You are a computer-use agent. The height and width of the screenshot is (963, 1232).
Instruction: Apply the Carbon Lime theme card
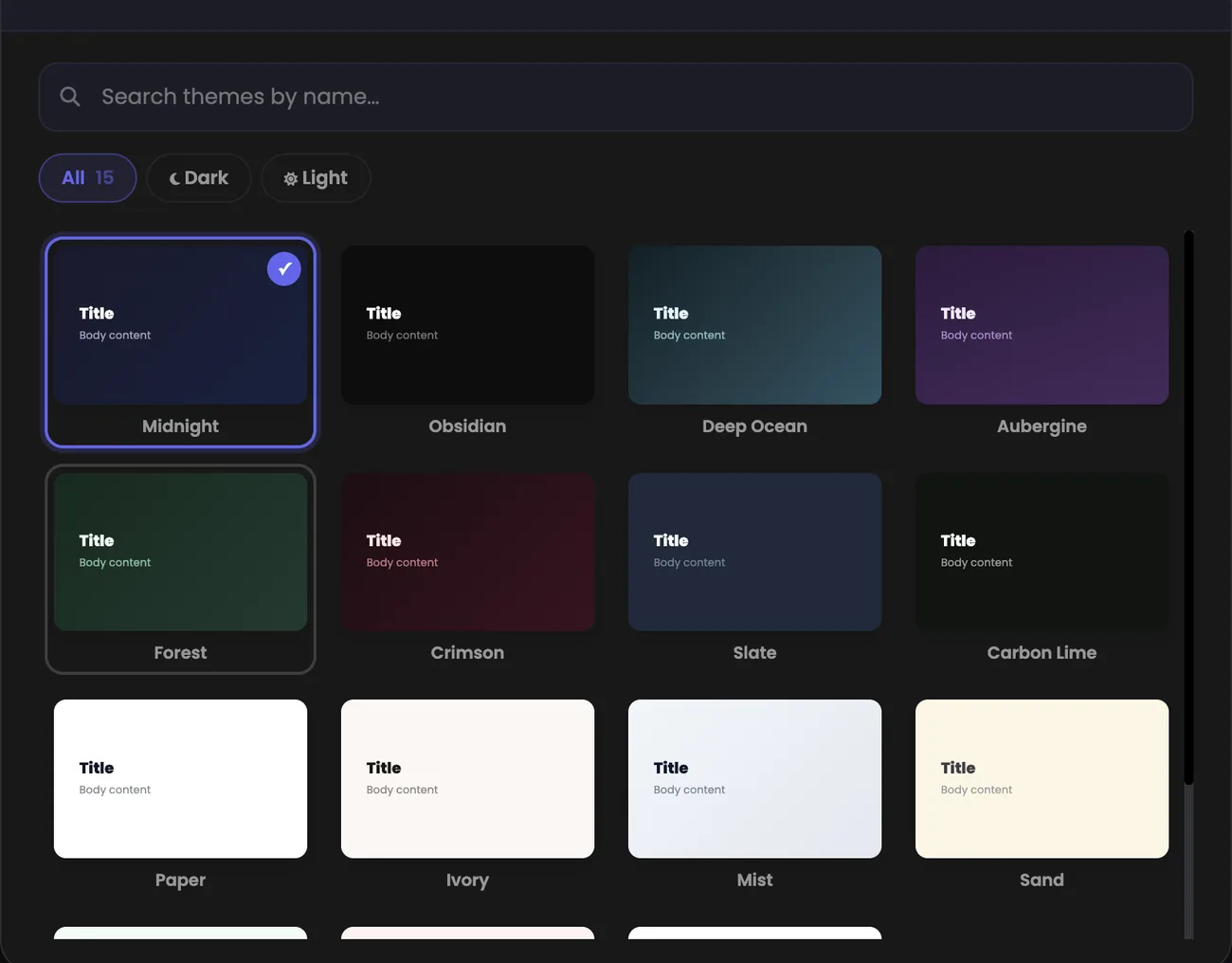[1042, 570]
